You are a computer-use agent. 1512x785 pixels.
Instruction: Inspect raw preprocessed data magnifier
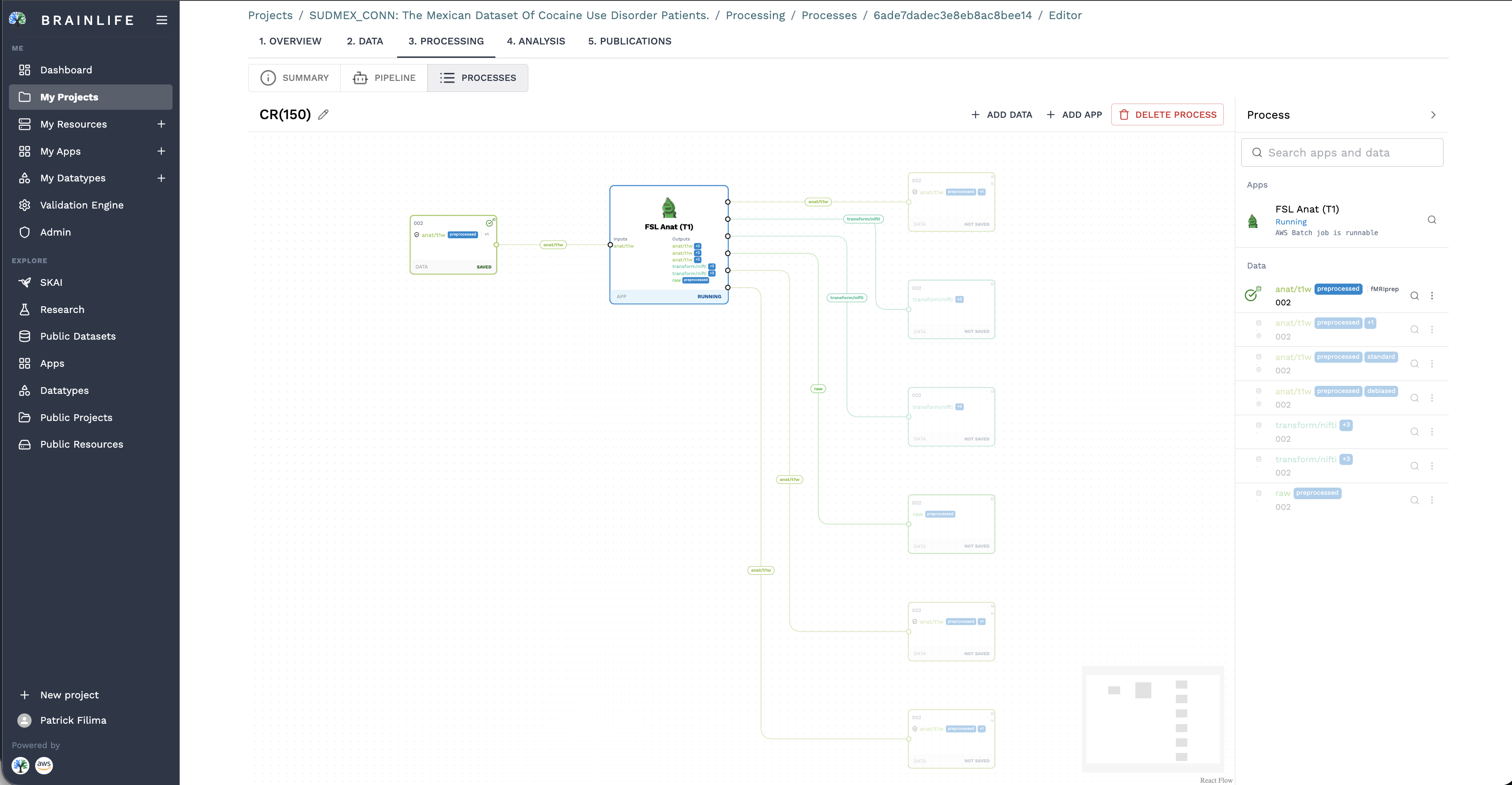tap(1415, 500)
